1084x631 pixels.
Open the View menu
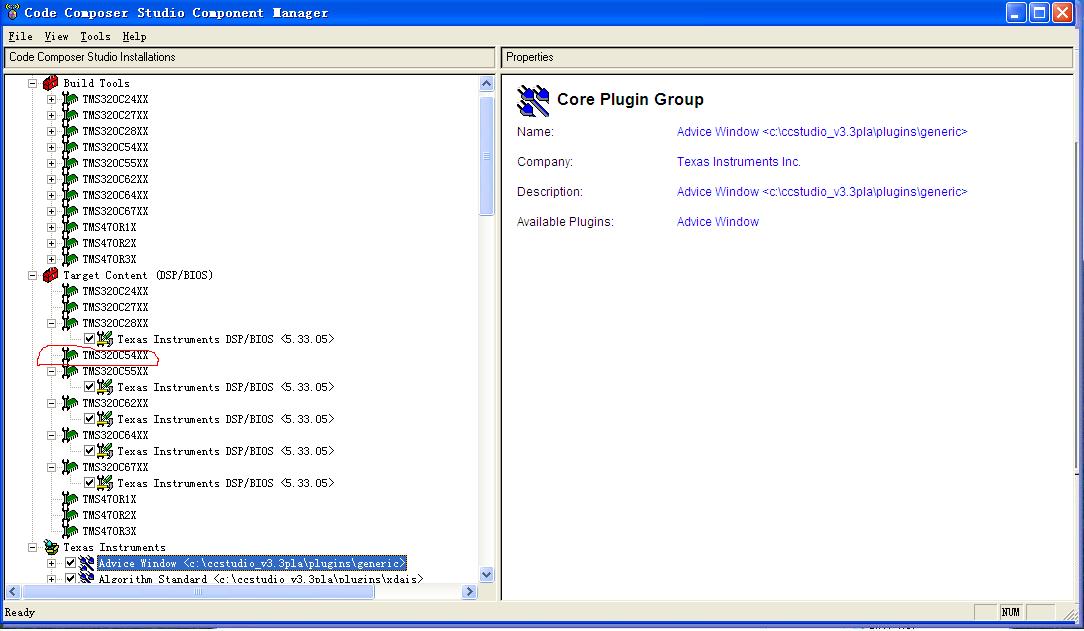(56, 37)
